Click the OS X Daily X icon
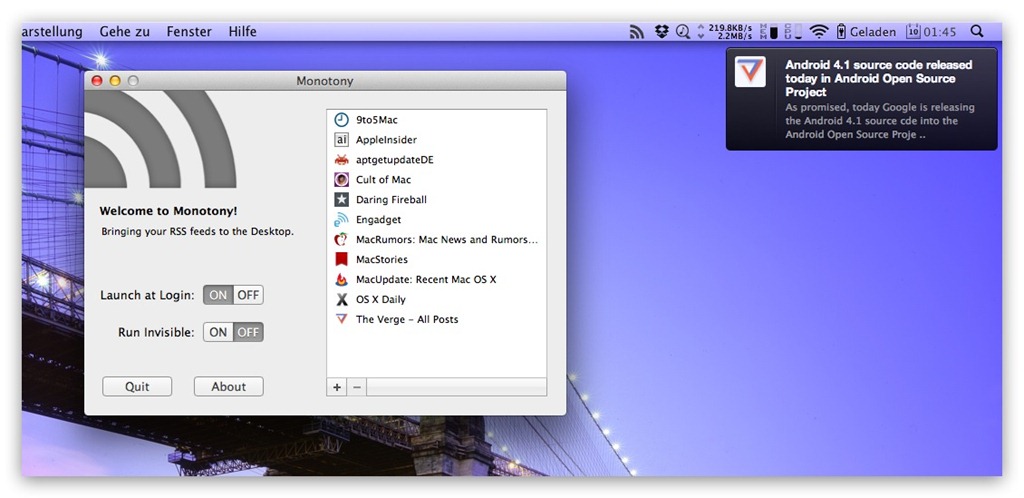This screenshot has width=1024, height=498. (x=342, y=300)
